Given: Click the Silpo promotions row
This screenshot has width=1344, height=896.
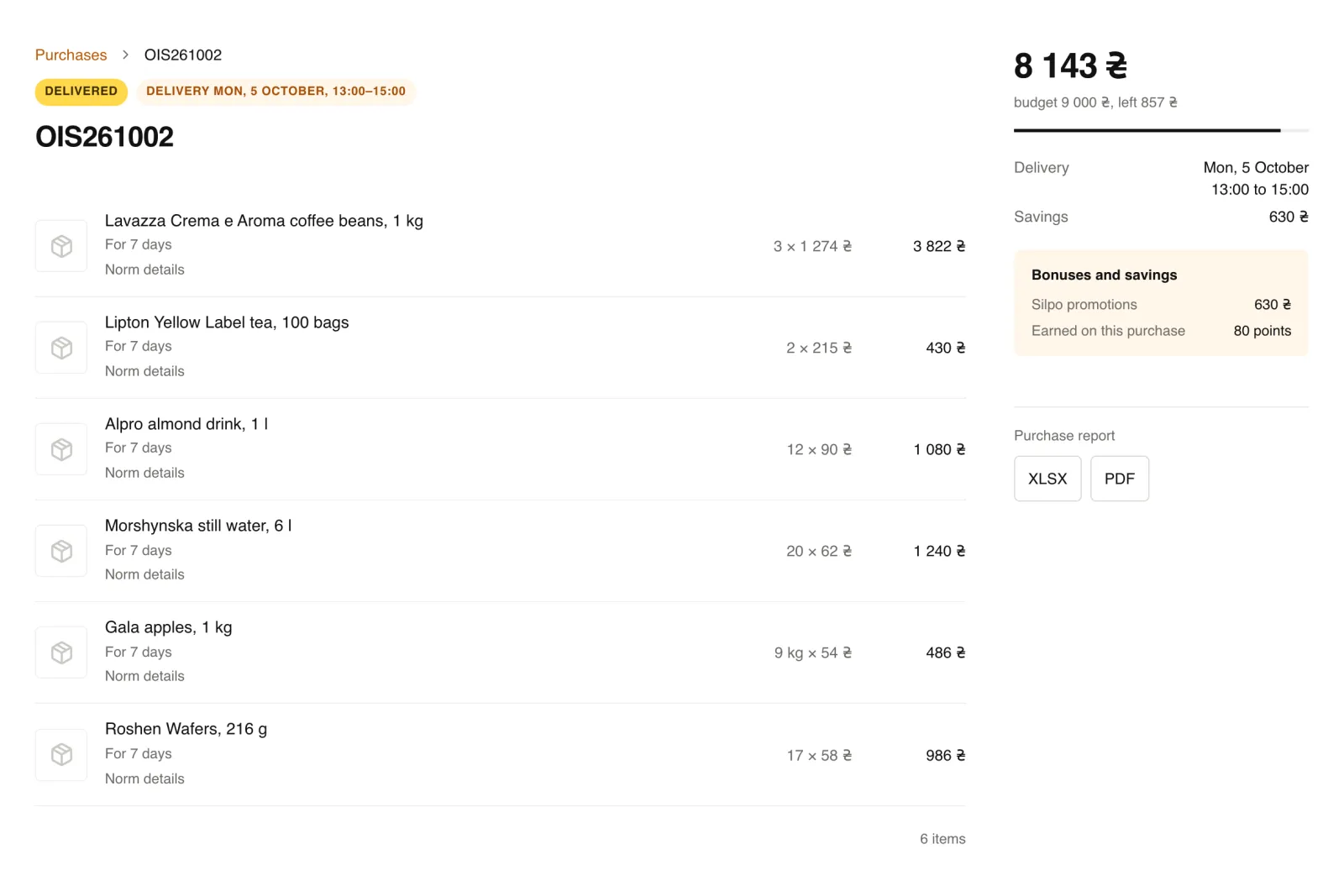Looking at the screenshot, I should [1161, 305].
